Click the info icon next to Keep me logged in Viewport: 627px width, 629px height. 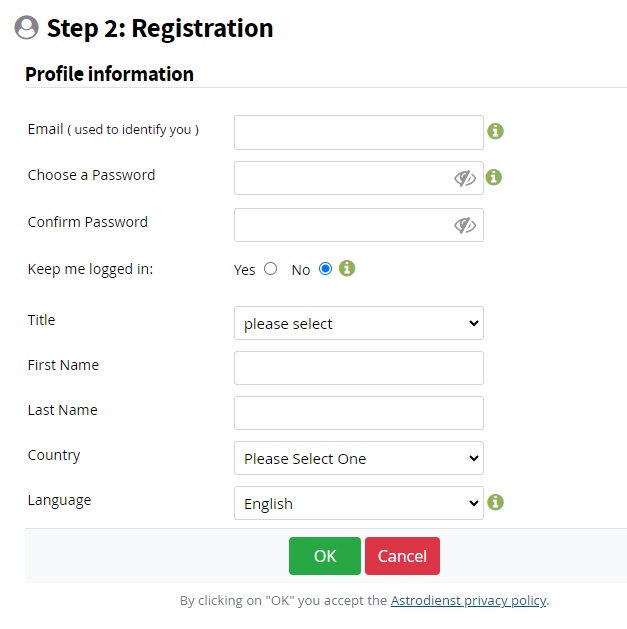[x=347, y=268]
